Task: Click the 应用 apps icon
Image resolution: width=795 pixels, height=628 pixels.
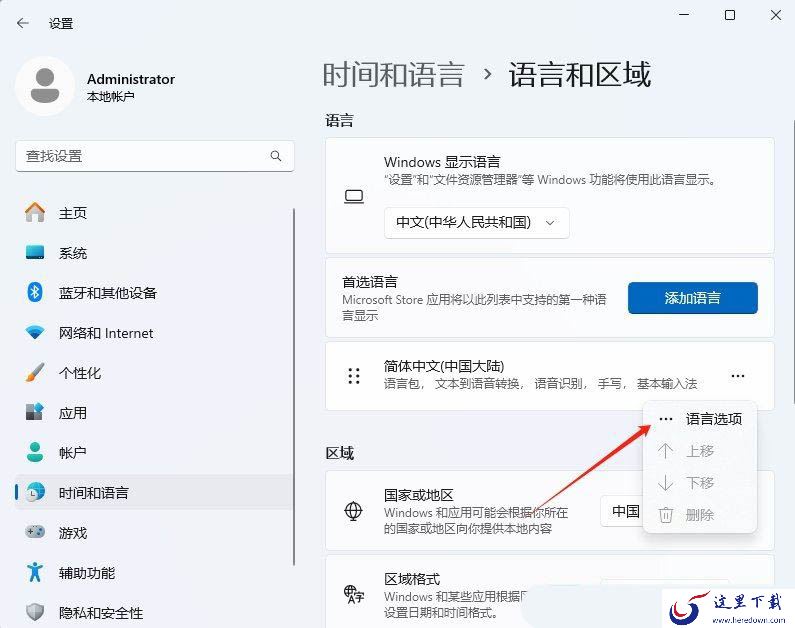Action: tap(35, 412)
